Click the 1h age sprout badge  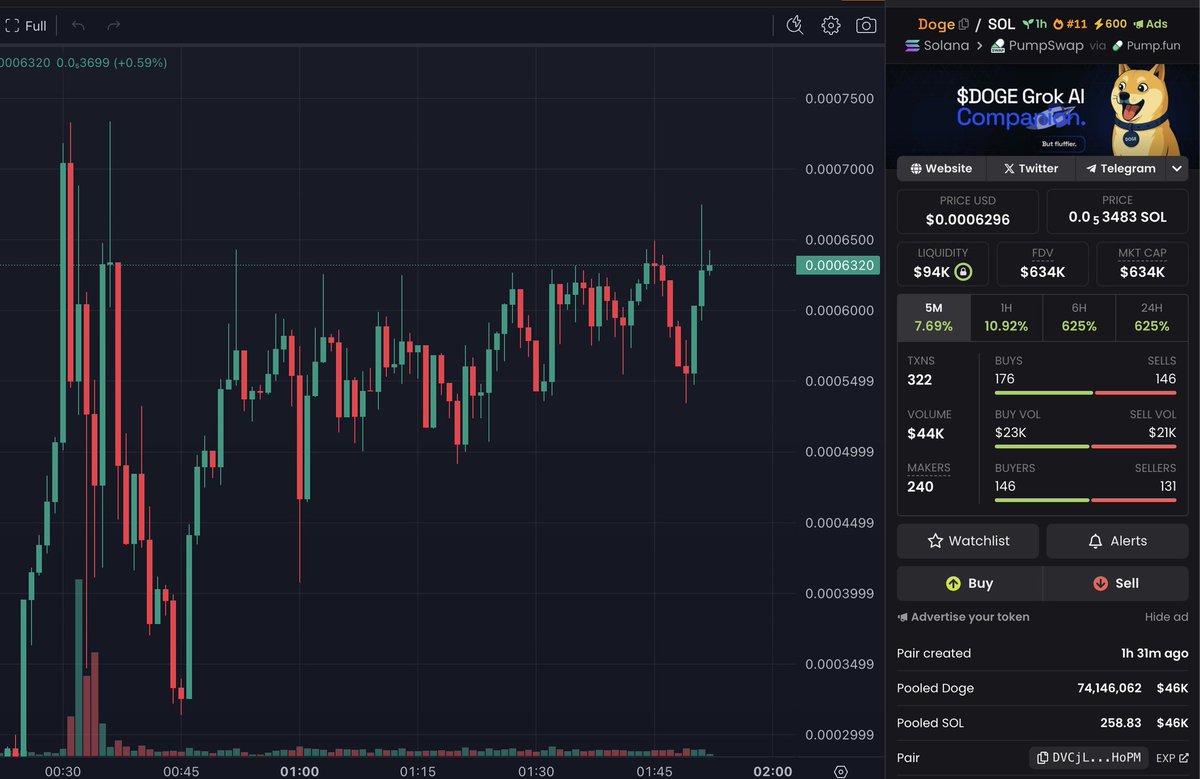pos(1034,24)
